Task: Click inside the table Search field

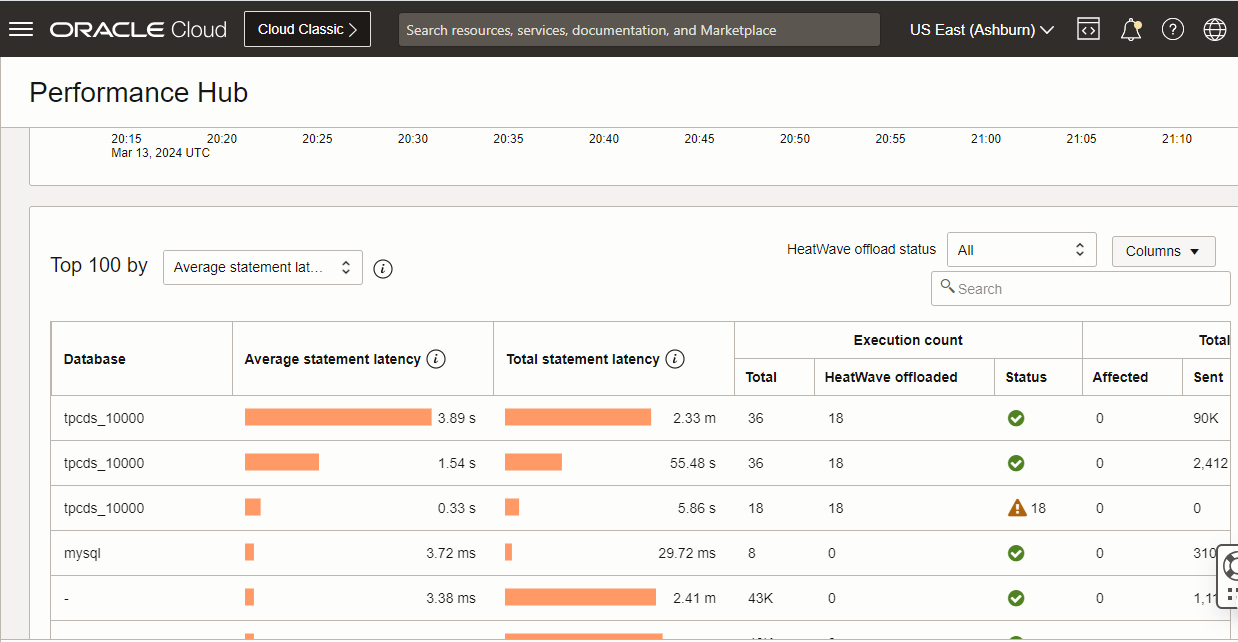Action: pos(1080,288)
